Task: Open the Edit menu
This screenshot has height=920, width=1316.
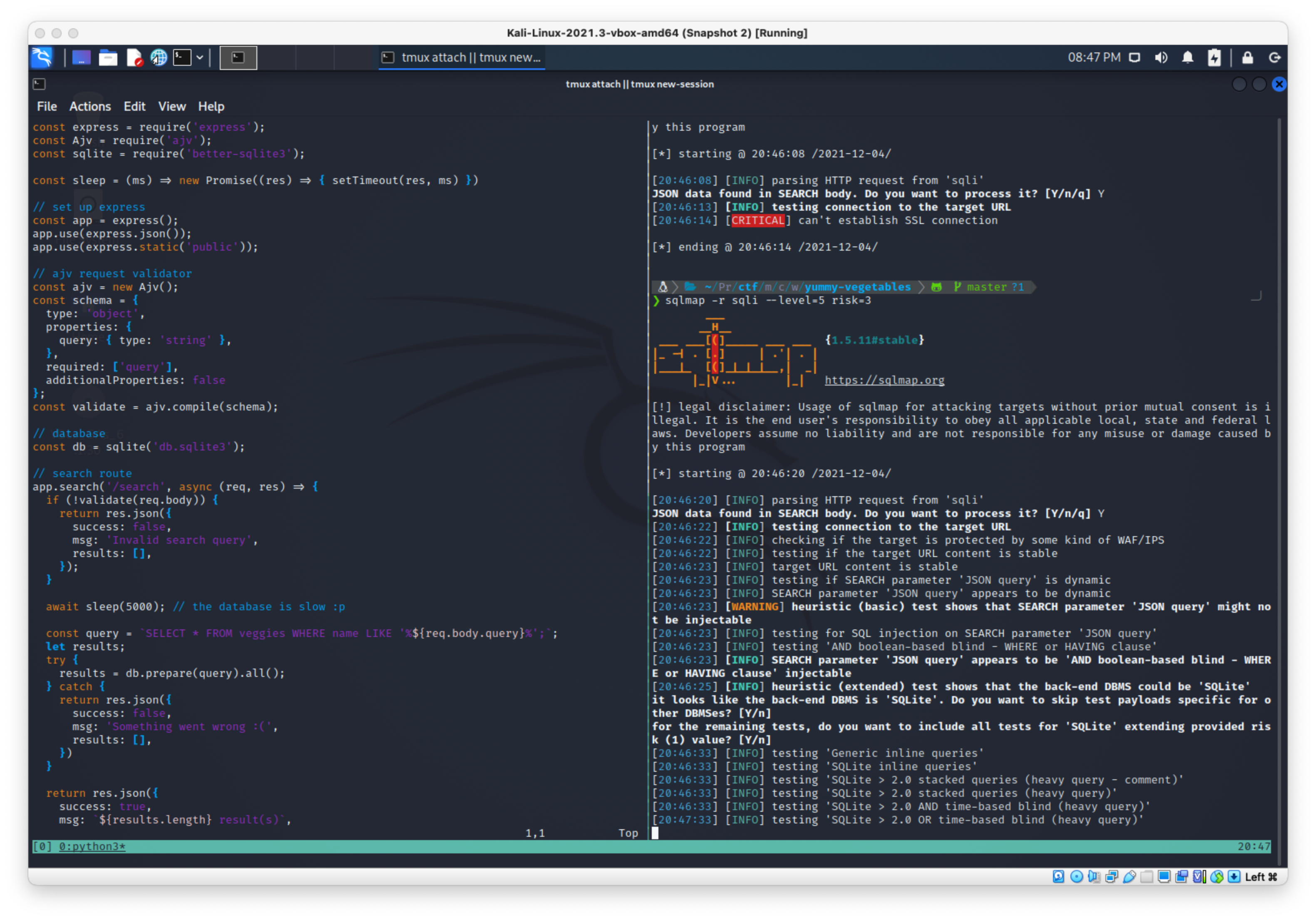Action: pos(134,107)
